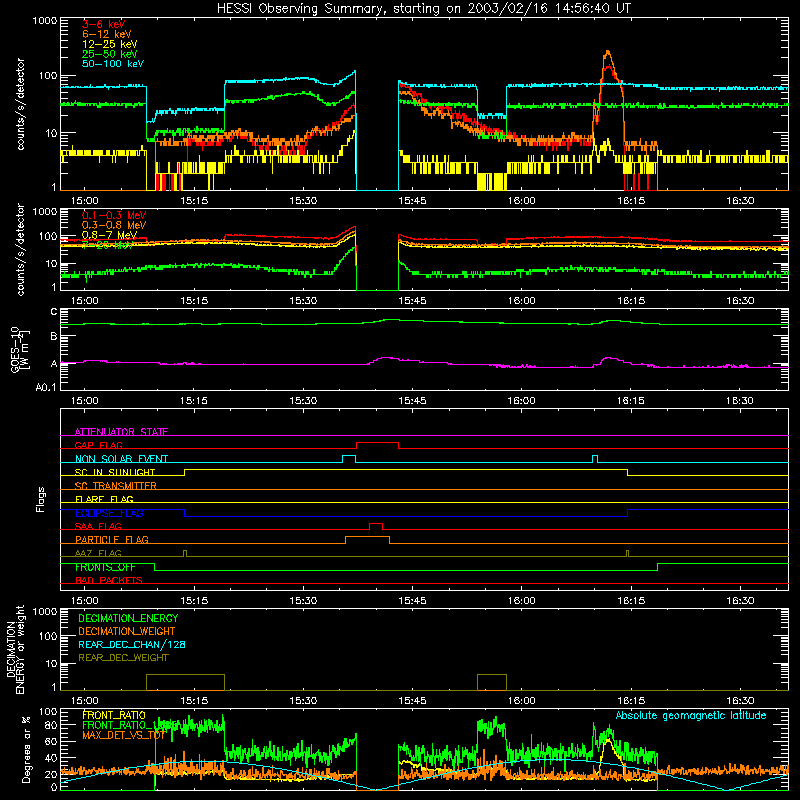Select the PARTICLE_FLAG label
This screenshot has height=800, width=800.
[112, 539]
